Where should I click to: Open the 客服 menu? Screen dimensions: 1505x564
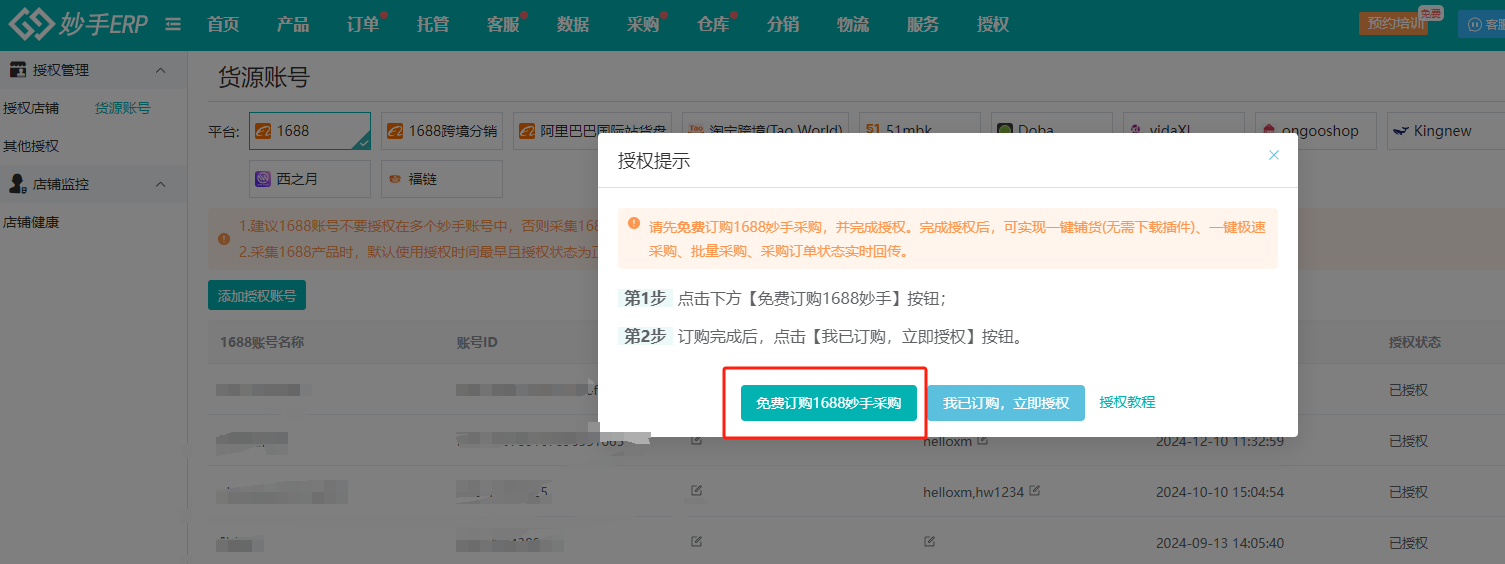click(503, 25)
